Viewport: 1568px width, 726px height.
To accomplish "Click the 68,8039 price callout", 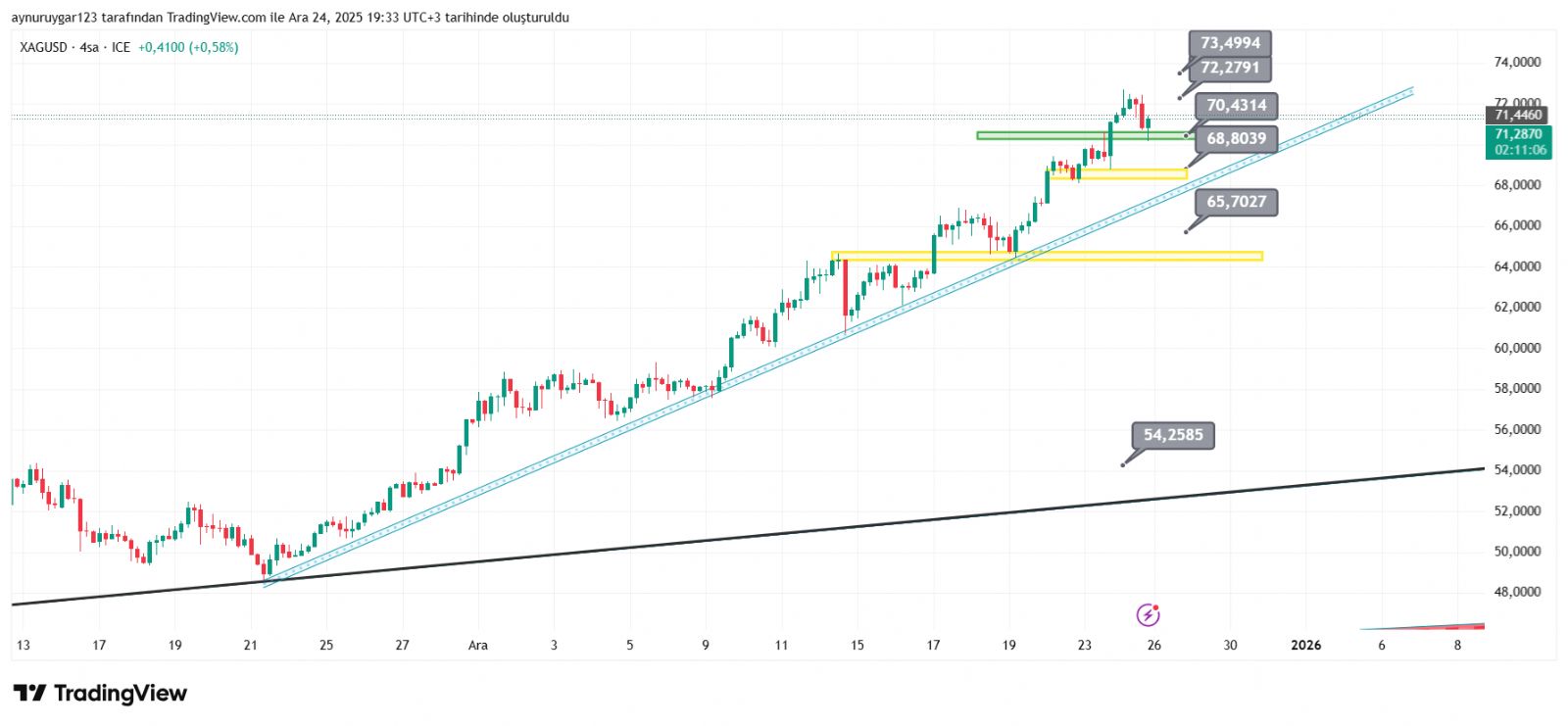I will click(x=1236, y=138).
